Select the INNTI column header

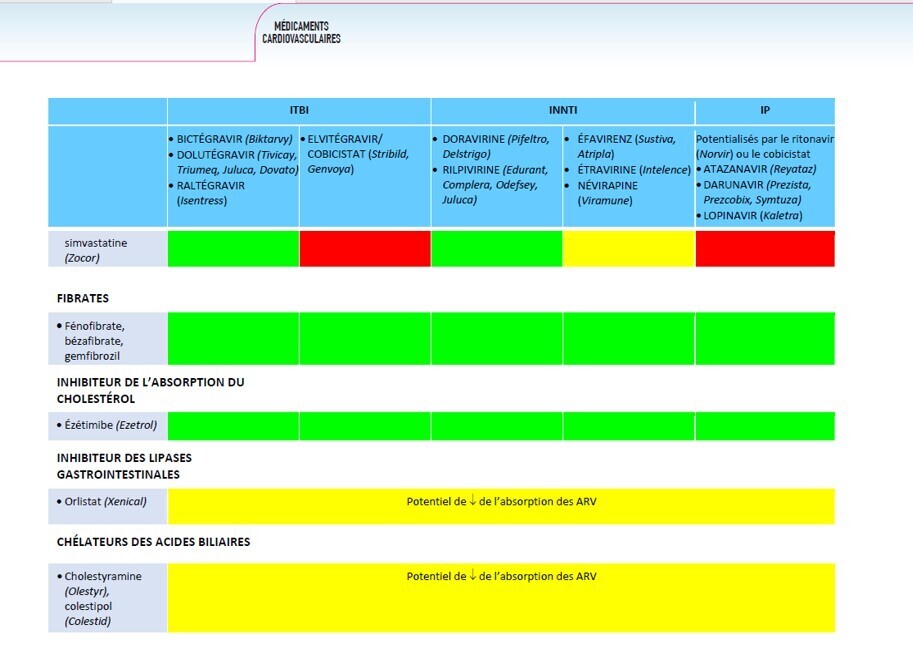point(563,111)
